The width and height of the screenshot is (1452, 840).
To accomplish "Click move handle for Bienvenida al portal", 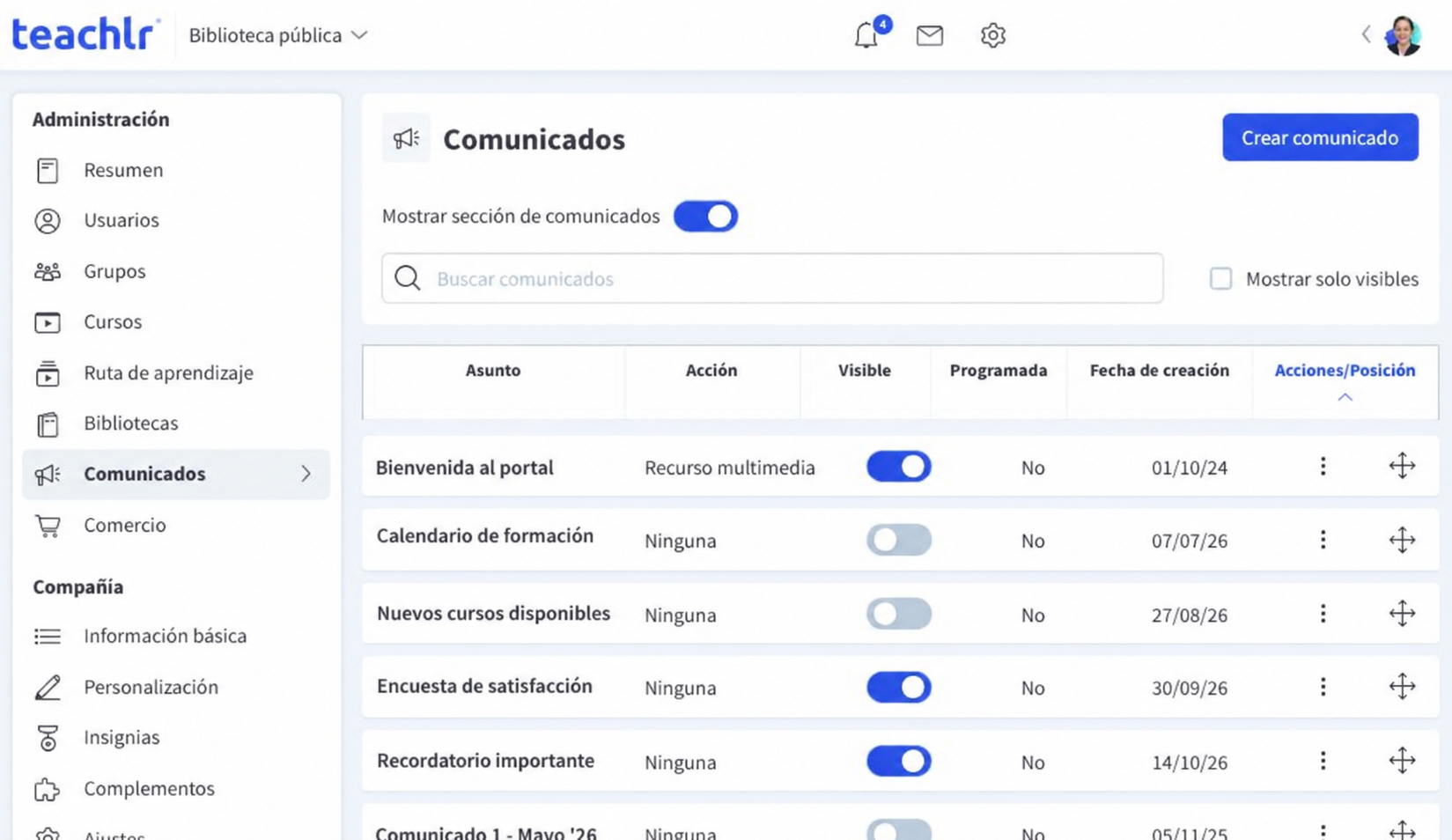I will (x=1402, y=466).
